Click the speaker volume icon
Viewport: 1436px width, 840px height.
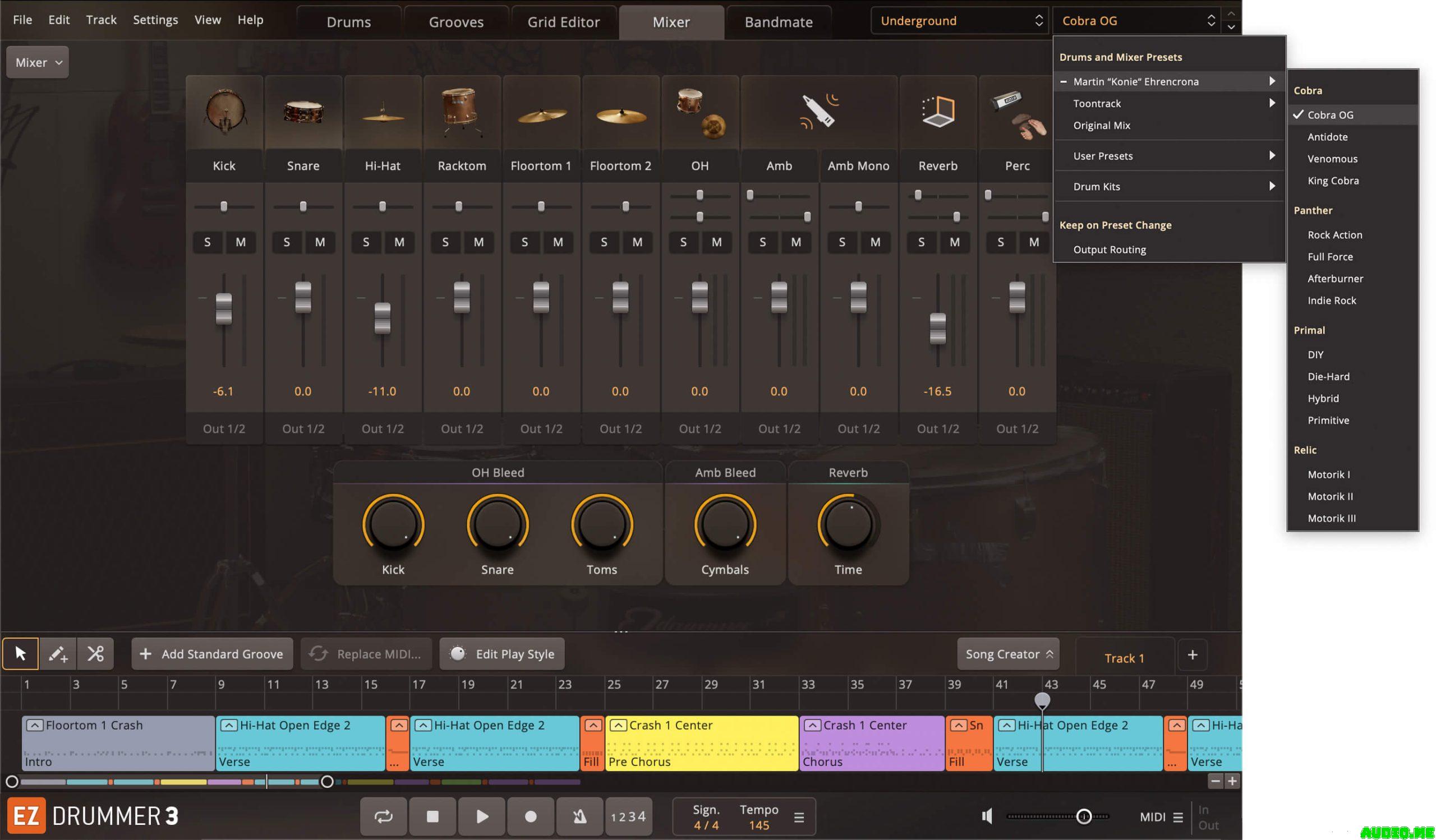[x=988, y=816]
